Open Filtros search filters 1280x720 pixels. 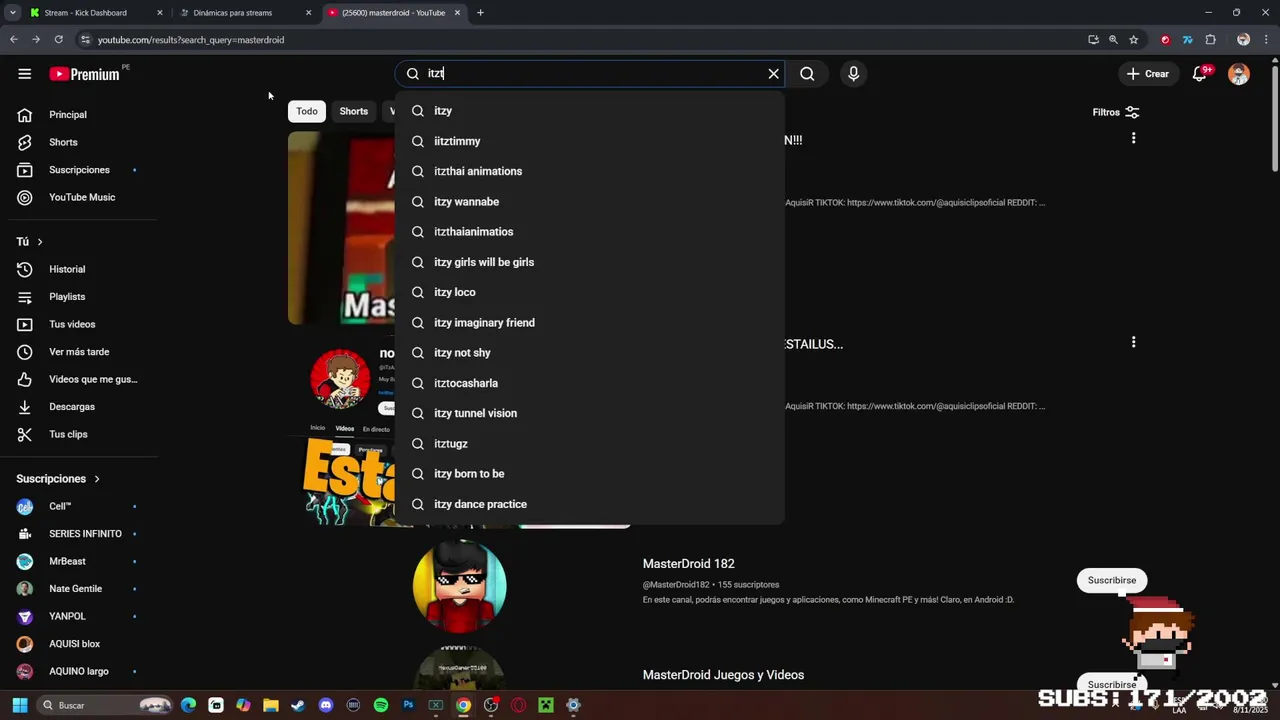coord(1116,112)
